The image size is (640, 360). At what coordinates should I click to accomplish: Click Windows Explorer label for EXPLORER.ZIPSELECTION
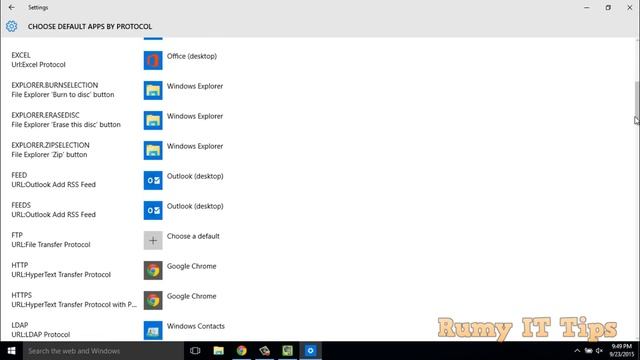point(195,146)
